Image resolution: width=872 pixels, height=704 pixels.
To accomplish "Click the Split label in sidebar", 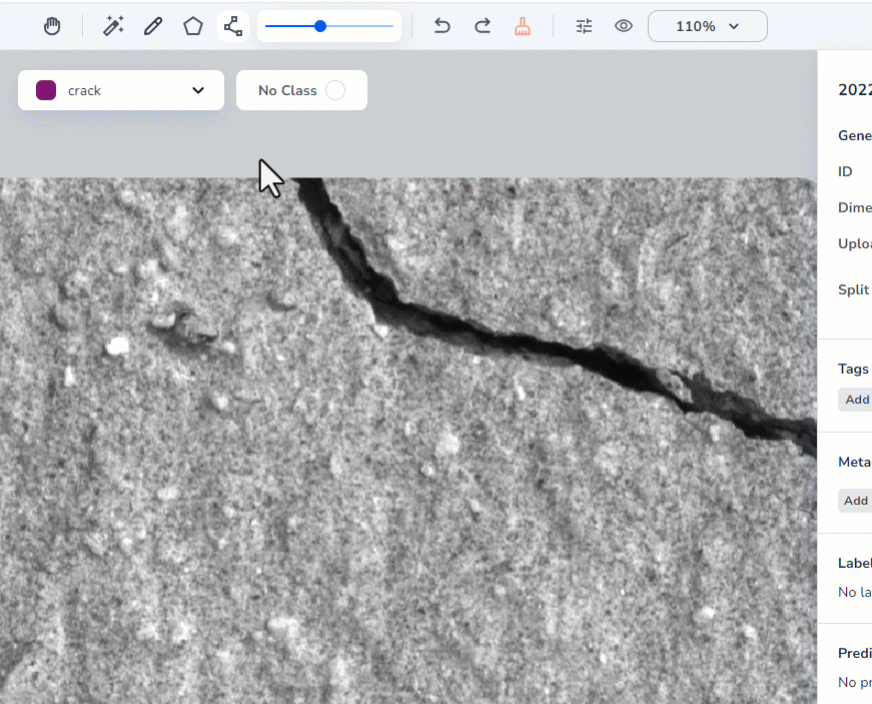I will (x=852, y=290).
